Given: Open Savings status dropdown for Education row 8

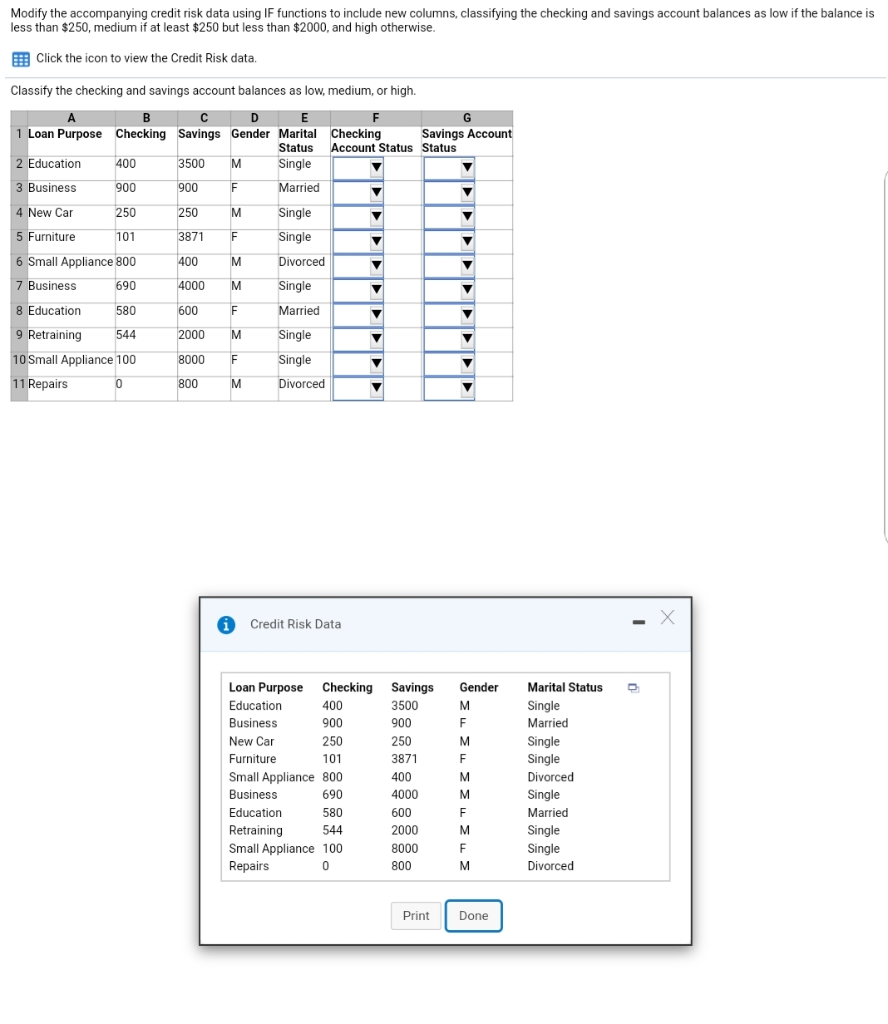Looking at the screenshot, I should (x=465, y=312).
